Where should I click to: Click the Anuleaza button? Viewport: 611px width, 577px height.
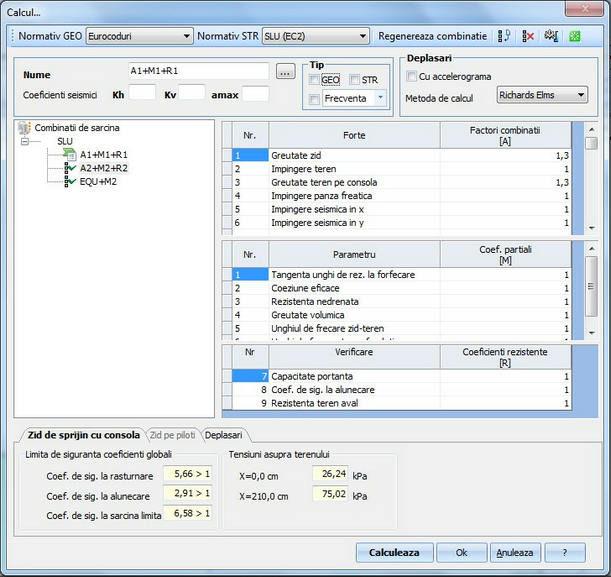point(515,552)
